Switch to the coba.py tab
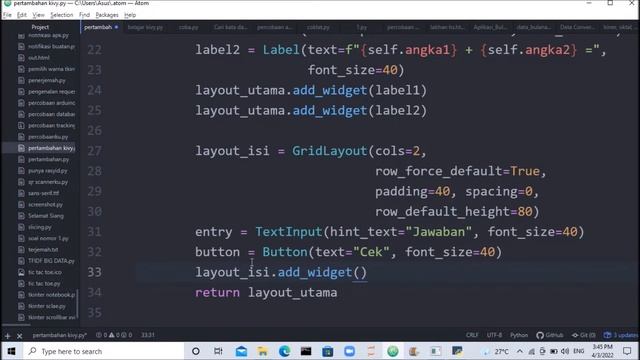Image resolution: width=640 pixels, height=360 pixels. coord(189,27)
